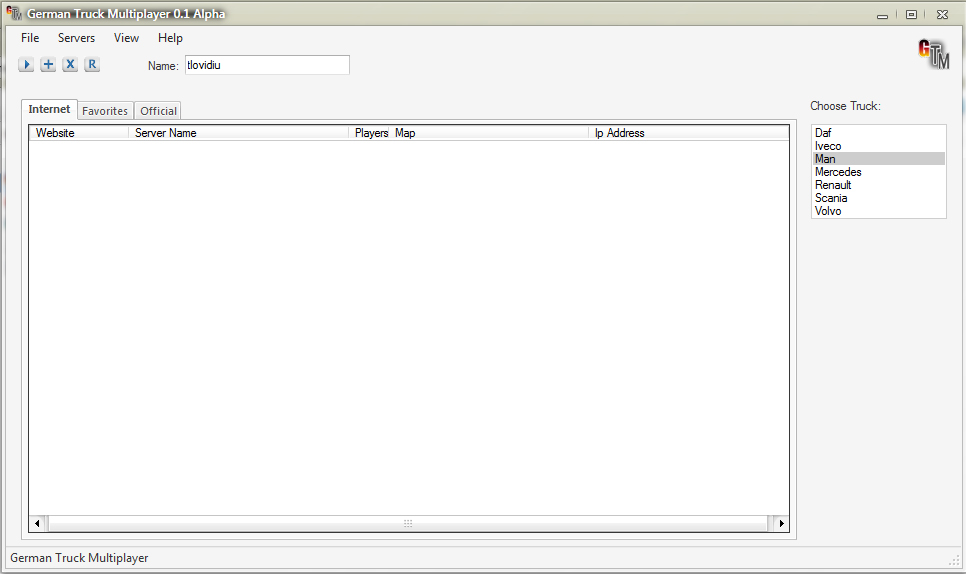This screenshot has width=966, height=574.
Task: Click the blue play connect icon
Action: click(26, 64)
